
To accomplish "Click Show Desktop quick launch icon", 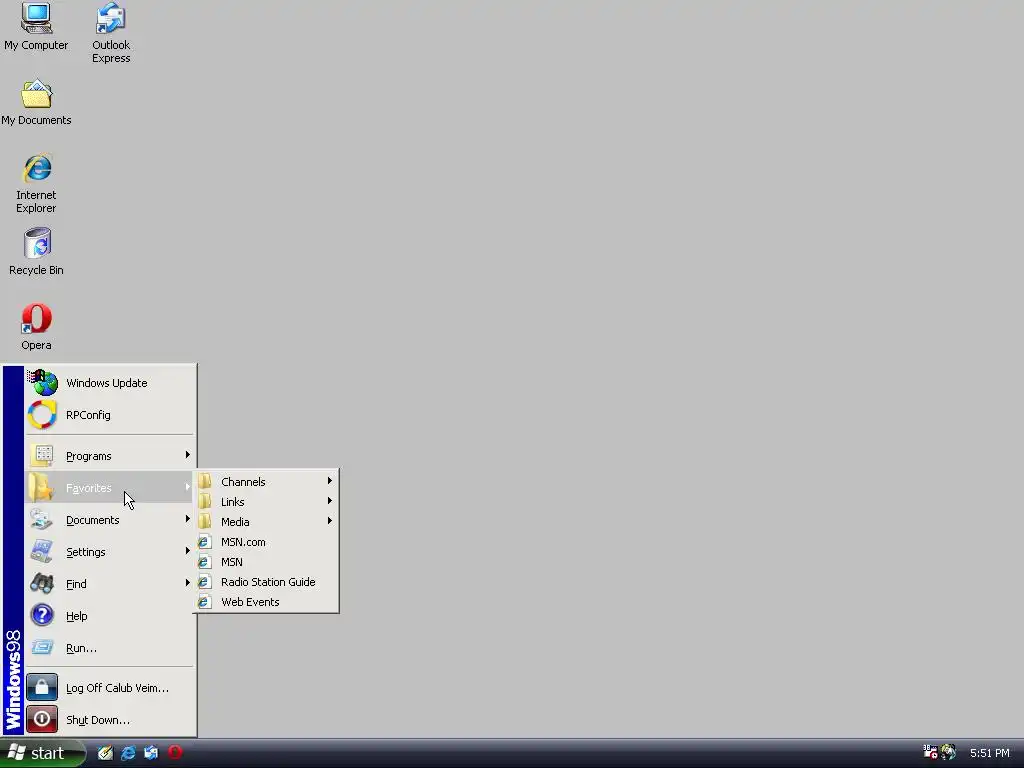I will [x=105, y=752].
